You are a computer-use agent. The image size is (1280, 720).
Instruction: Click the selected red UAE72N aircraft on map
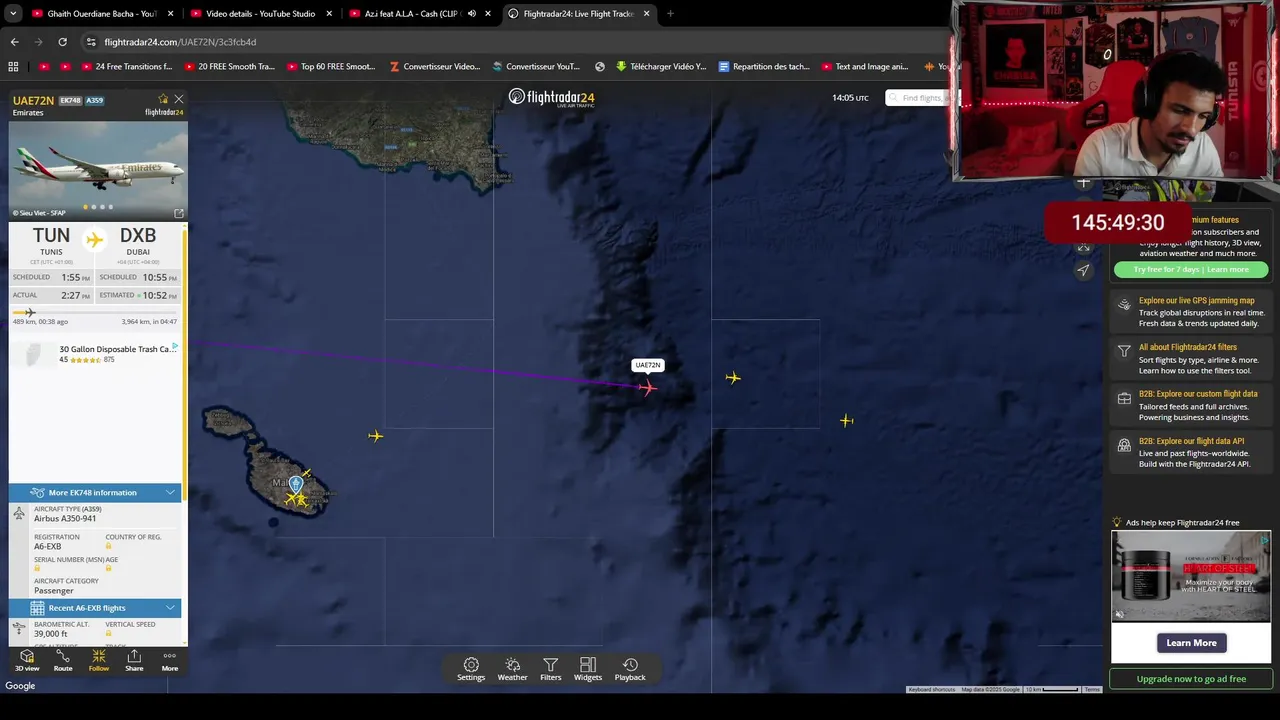648,387
